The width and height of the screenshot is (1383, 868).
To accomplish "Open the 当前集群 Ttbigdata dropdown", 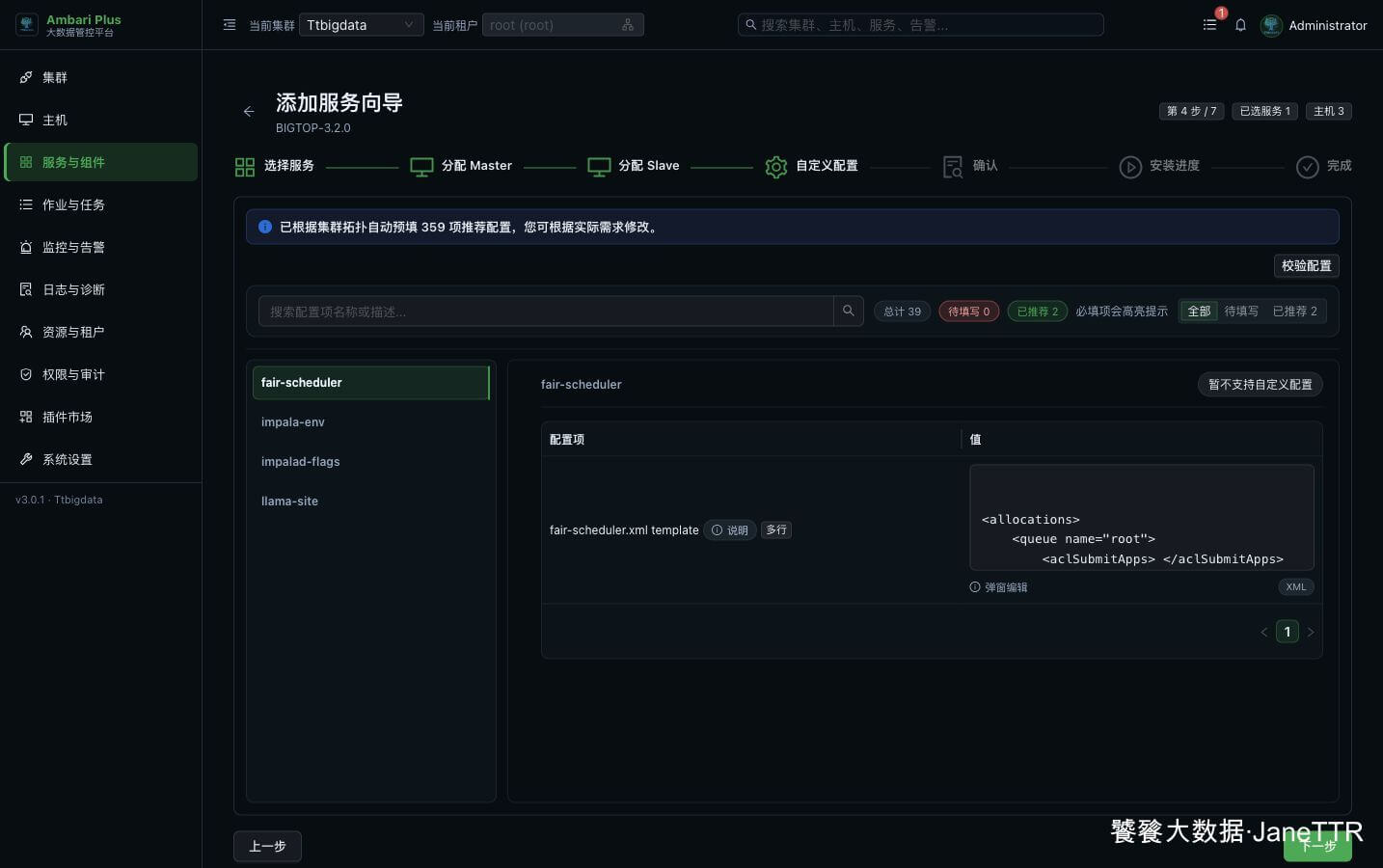I will point(362,25).
